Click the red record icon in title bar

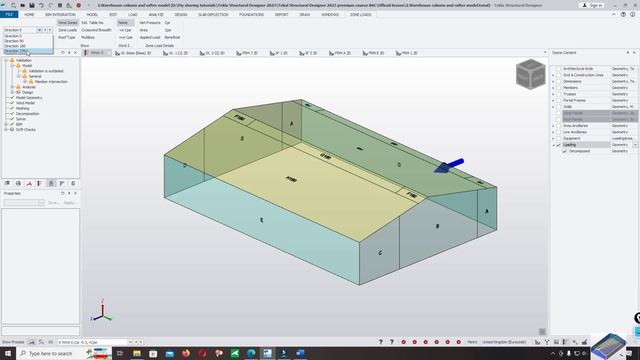(x=78, y=5)
